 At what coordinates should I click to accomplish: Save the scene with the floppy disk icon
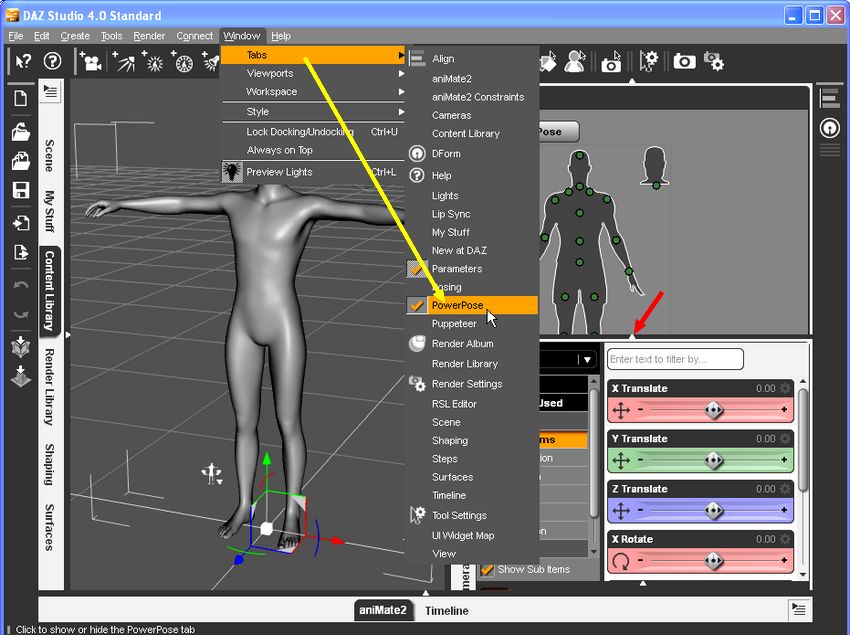21,190
